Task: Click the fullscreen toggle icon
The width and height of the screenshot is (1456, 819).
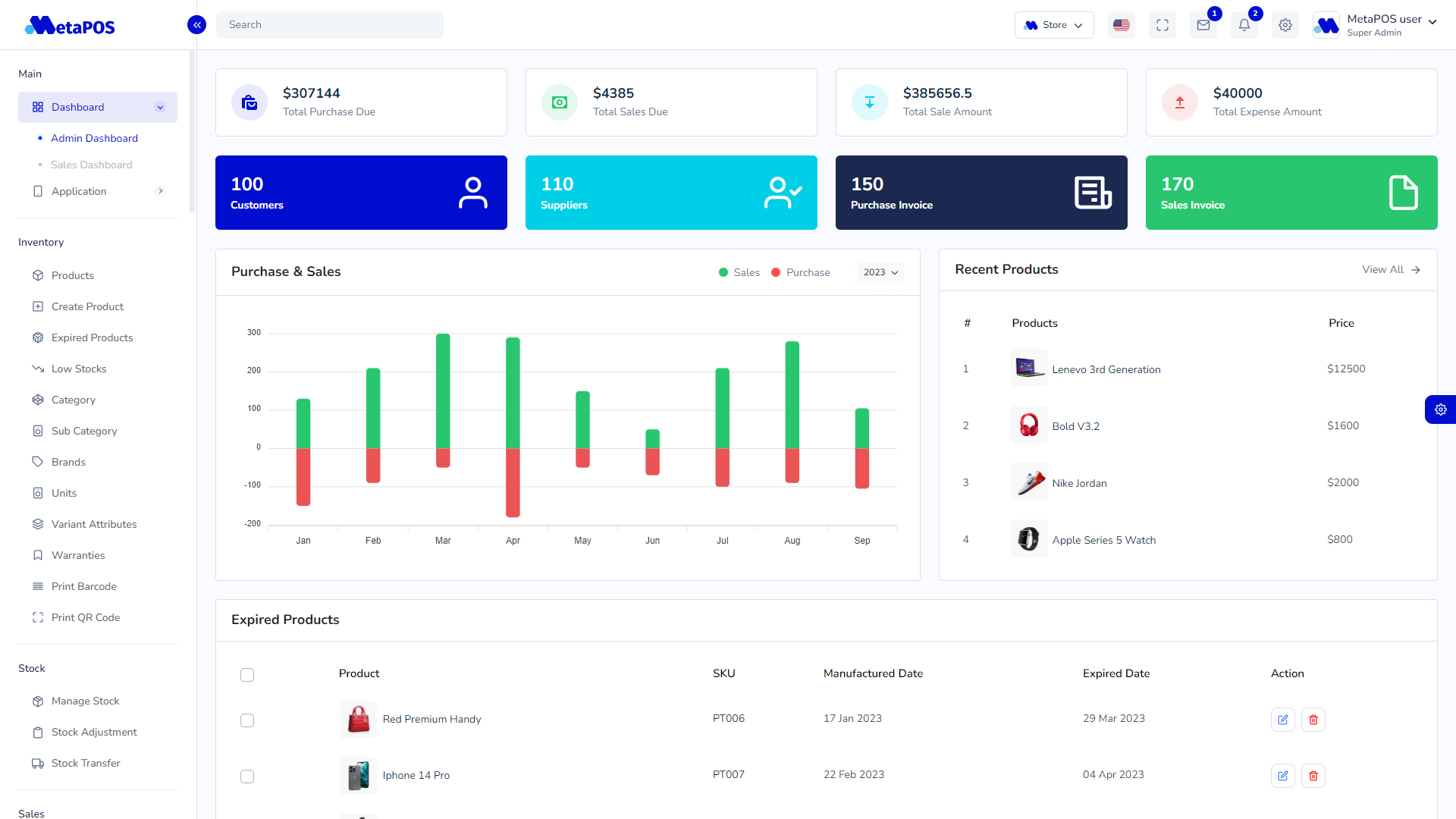Action: [x=1162, y=25]
